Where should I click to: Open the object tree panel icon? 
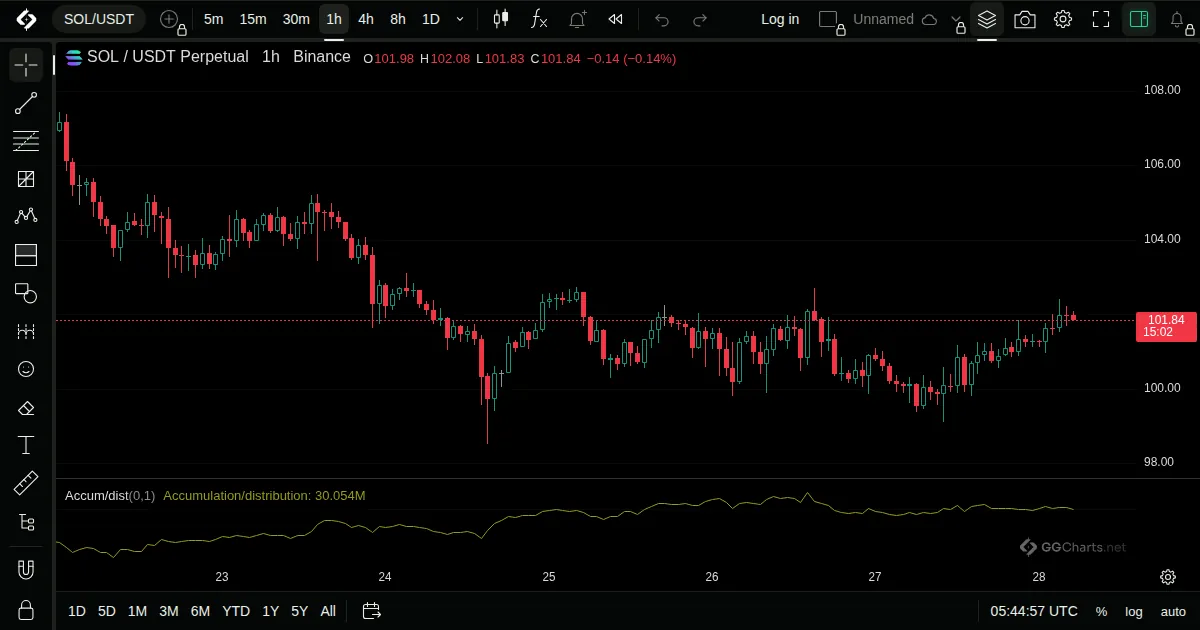[26, 521]
